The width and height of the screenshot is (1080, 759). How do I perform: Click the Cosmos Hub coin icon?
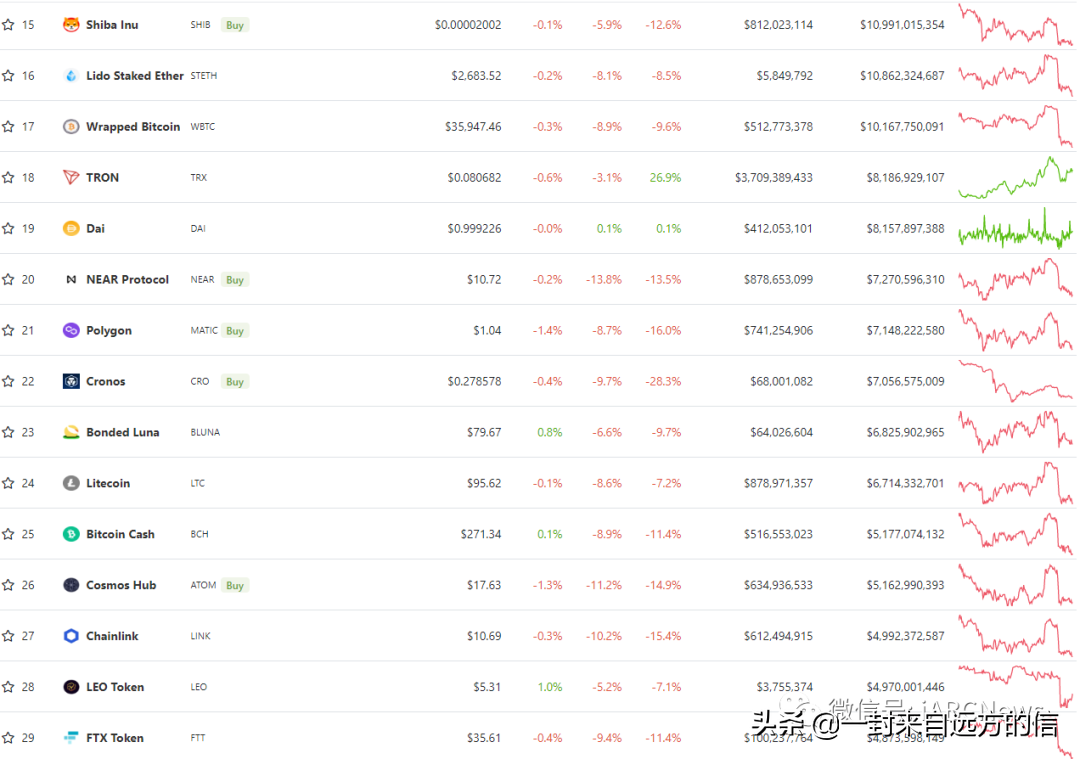[x=71, y=585]
